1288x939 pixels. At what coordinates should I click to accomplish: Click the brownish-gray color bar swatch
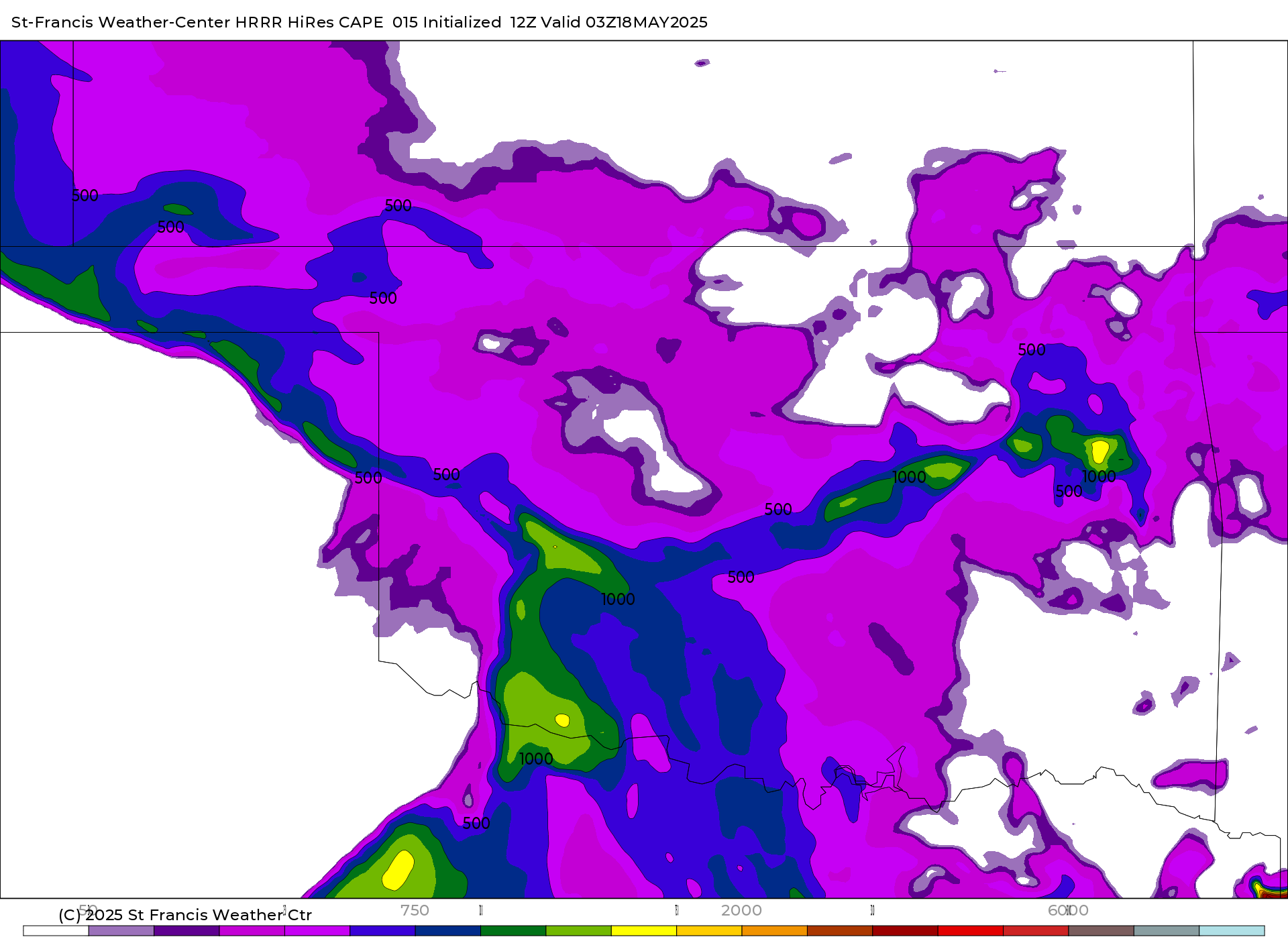[1101, 931]
